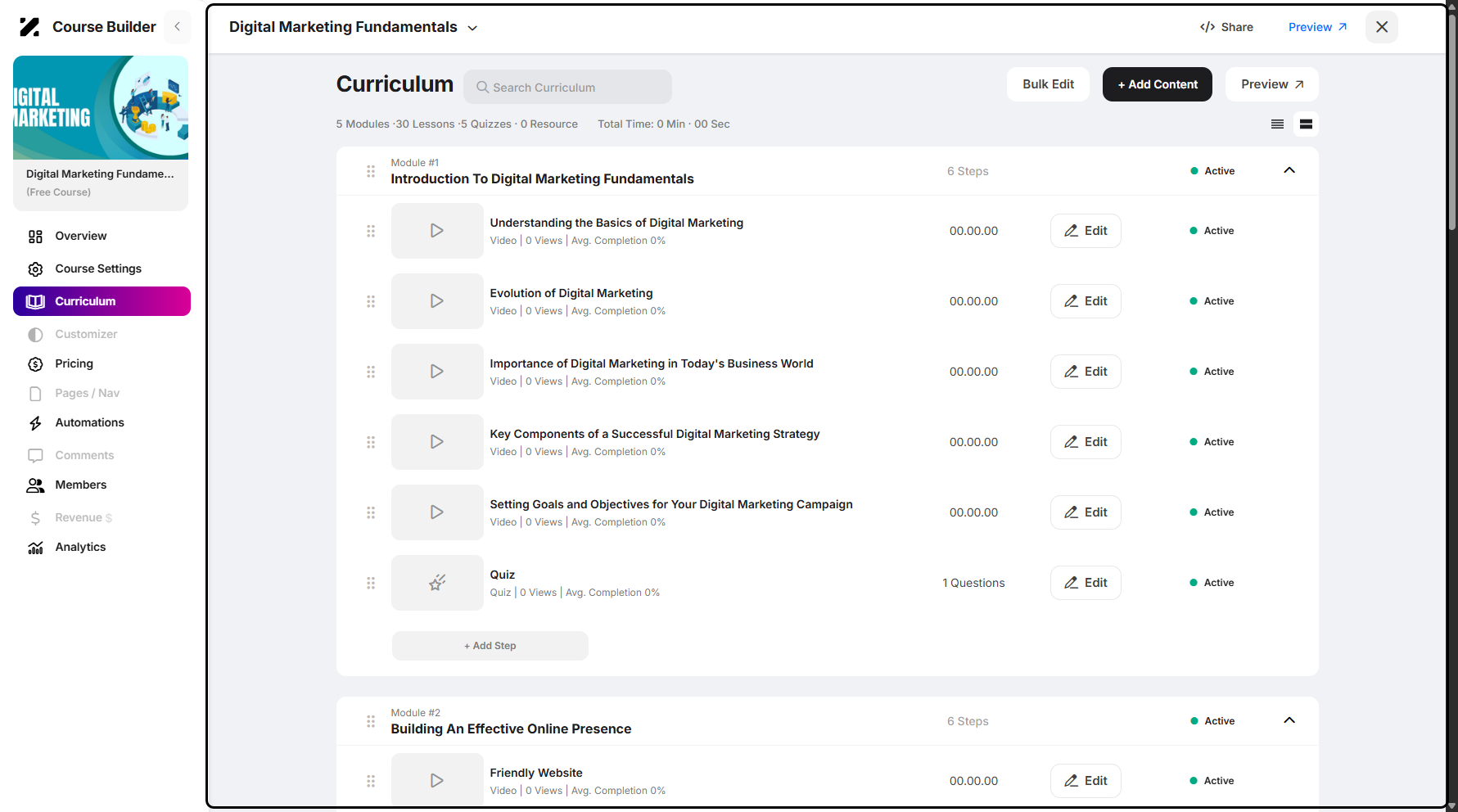Click the blue Preview link in header

pos(1317,27)
